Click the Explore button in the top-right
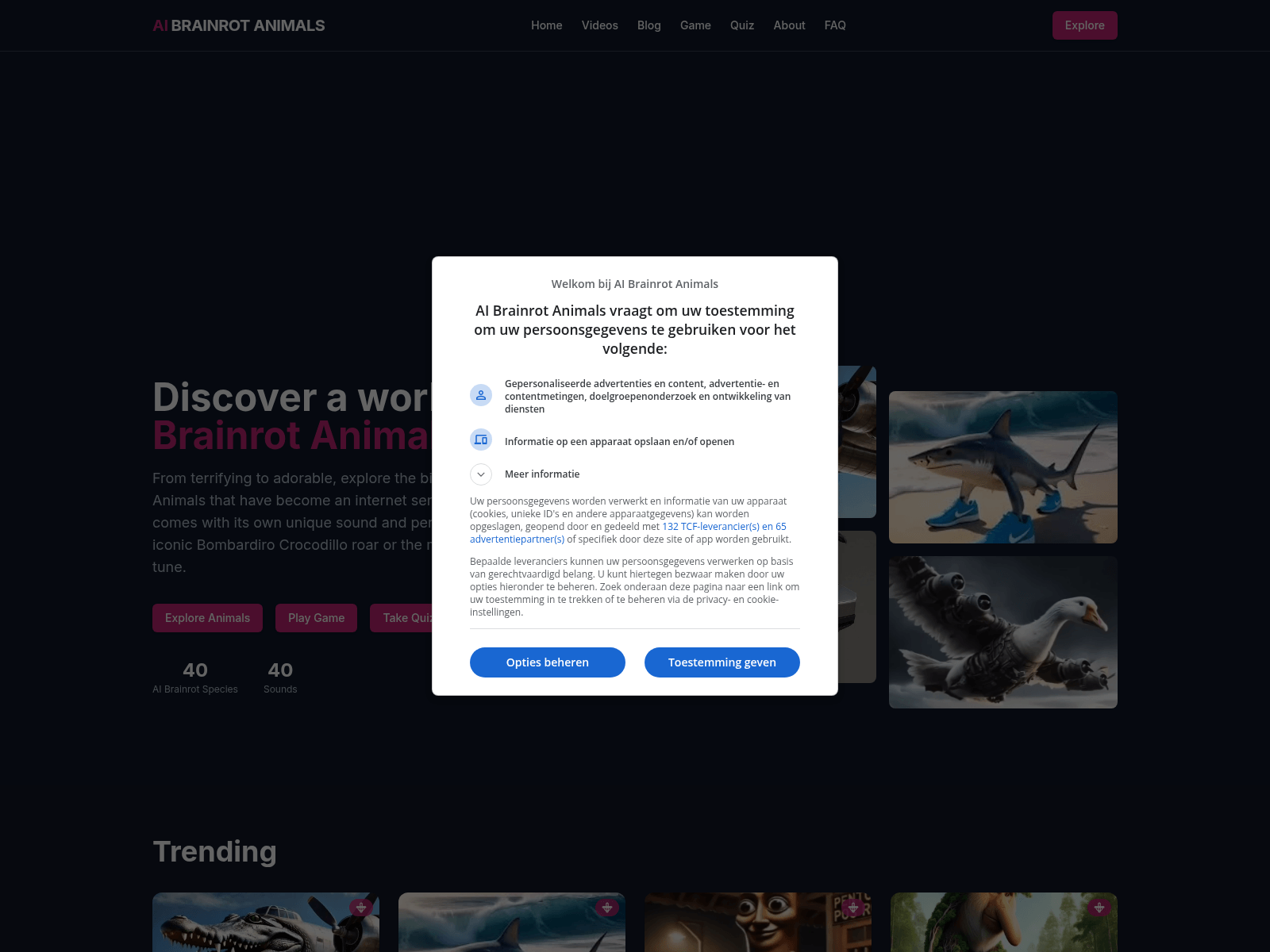The width and height of the screenshot is (1270, 952). [x=1084, y=25]
